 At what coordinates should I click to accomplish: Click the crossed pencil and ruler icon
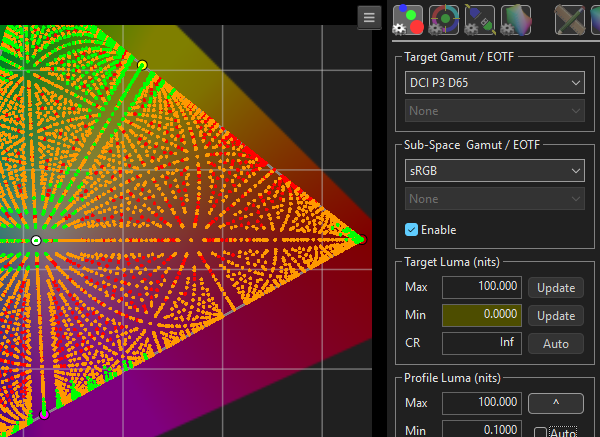pyautogui.click(x=571, y=19)
